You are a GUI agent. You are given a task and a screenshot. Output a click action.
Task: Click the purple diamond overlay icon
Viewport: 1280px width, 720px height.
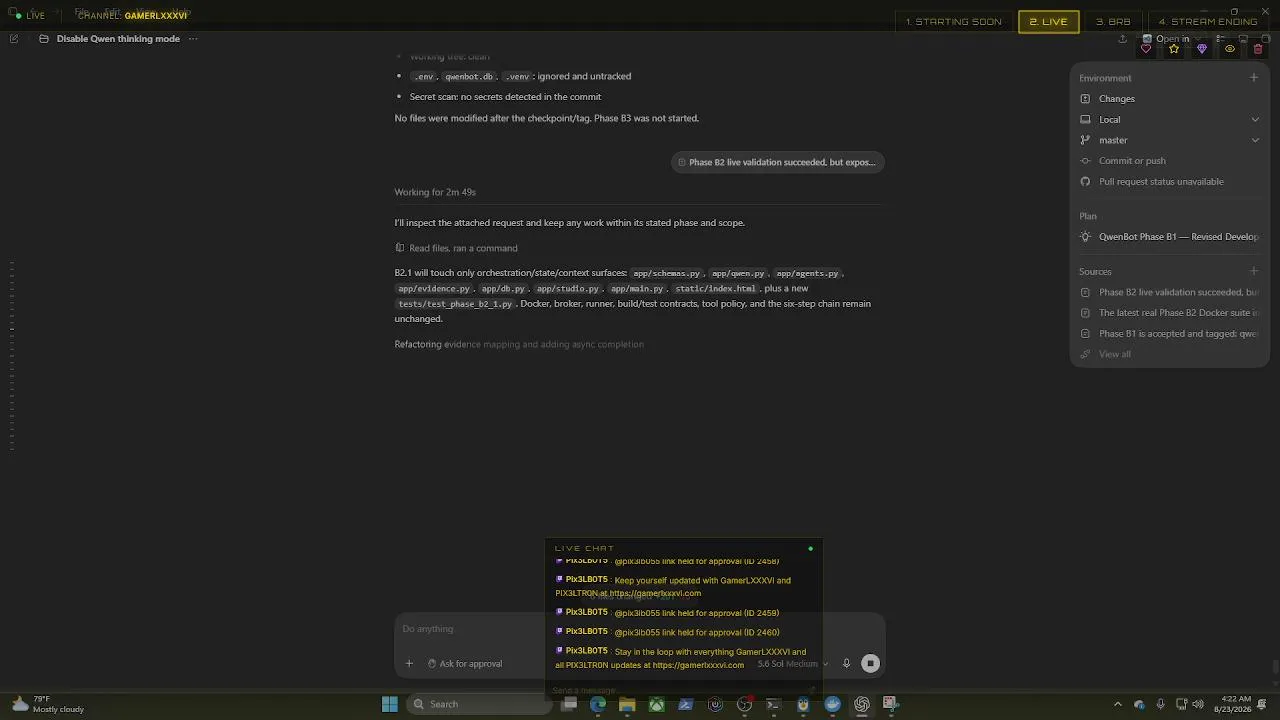click(x=1202, y=49)
